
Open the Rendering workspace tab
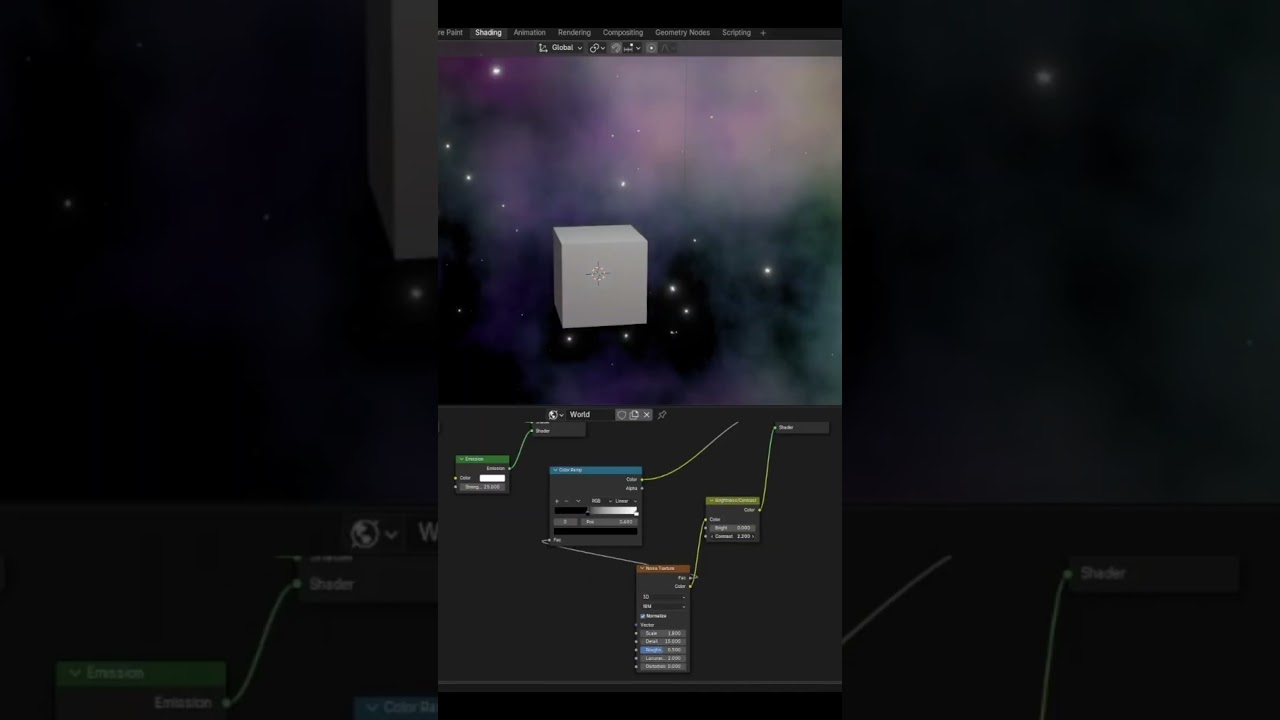point(574,33)
